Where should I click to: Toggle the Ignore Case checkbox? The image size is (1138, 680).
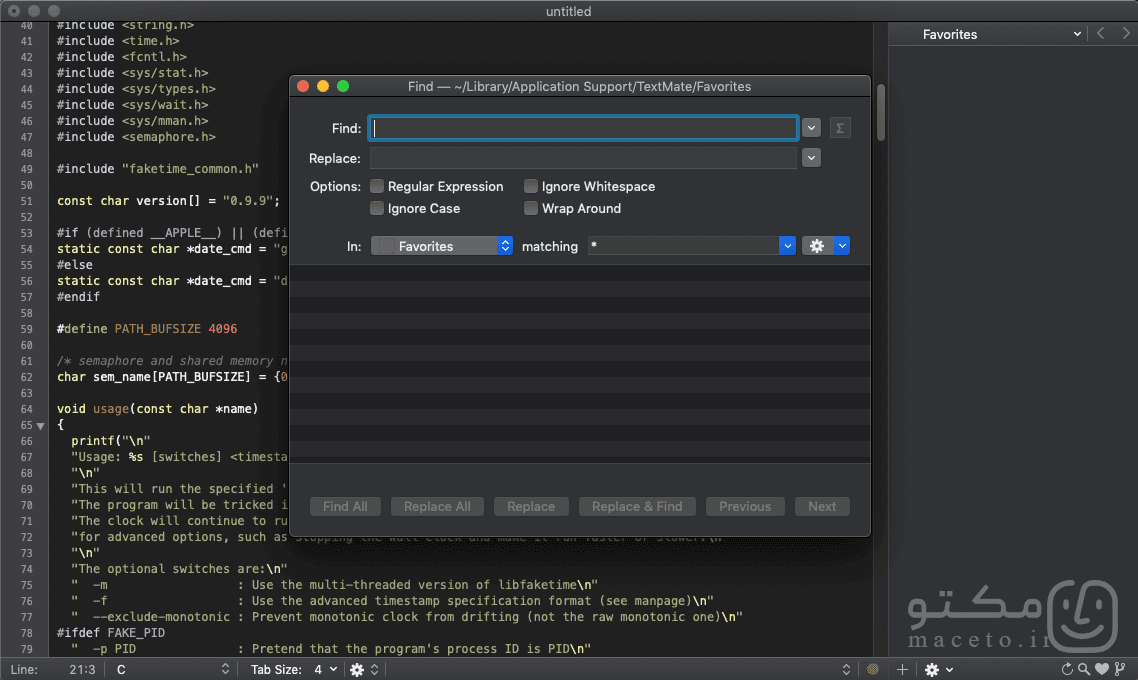pos(377,208)
